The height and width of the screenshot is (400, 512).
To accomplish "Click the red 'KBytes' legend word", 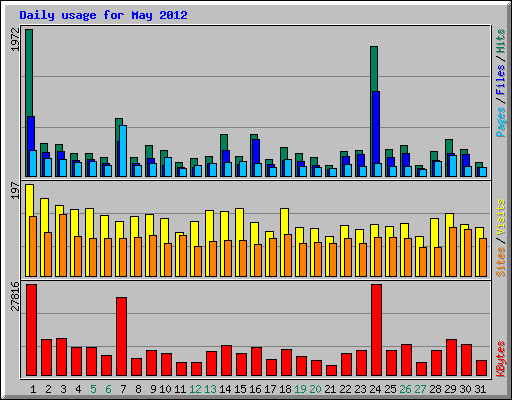I will point(501,359).
